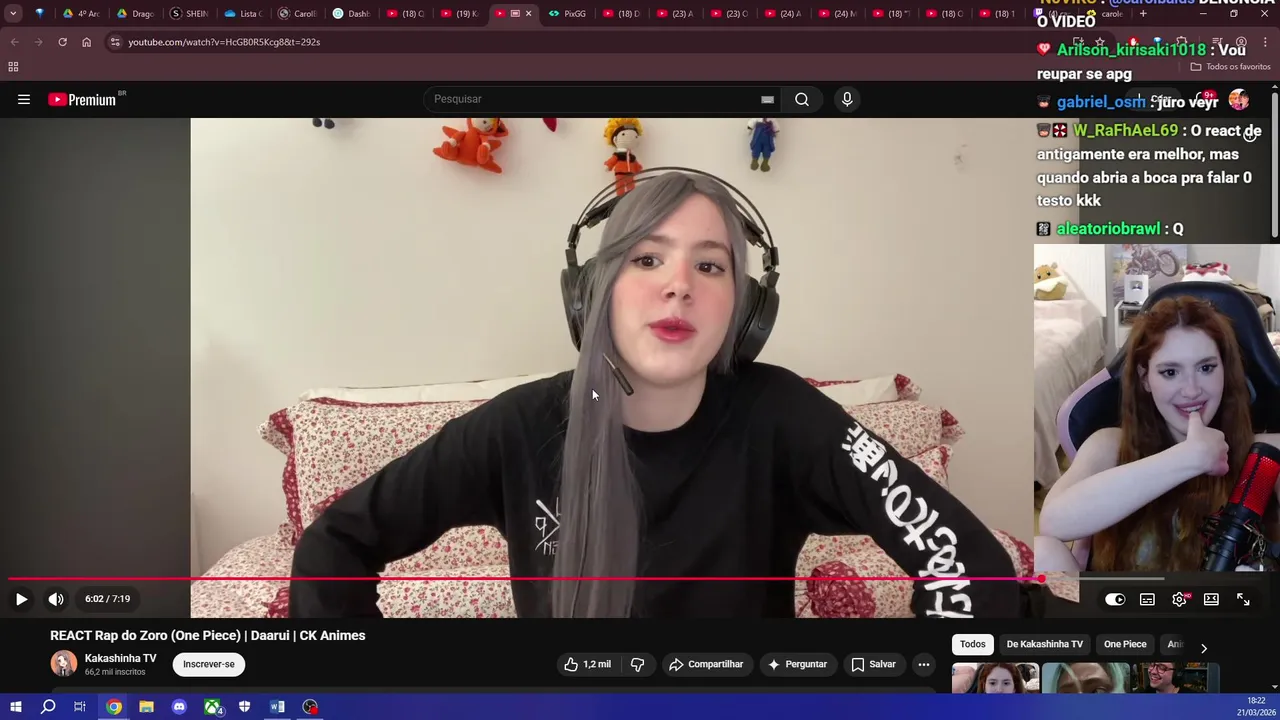Open Discord from the taskbar
Image resolution: width=1280 pixels, height=720 pixels.
coord(179,707)
